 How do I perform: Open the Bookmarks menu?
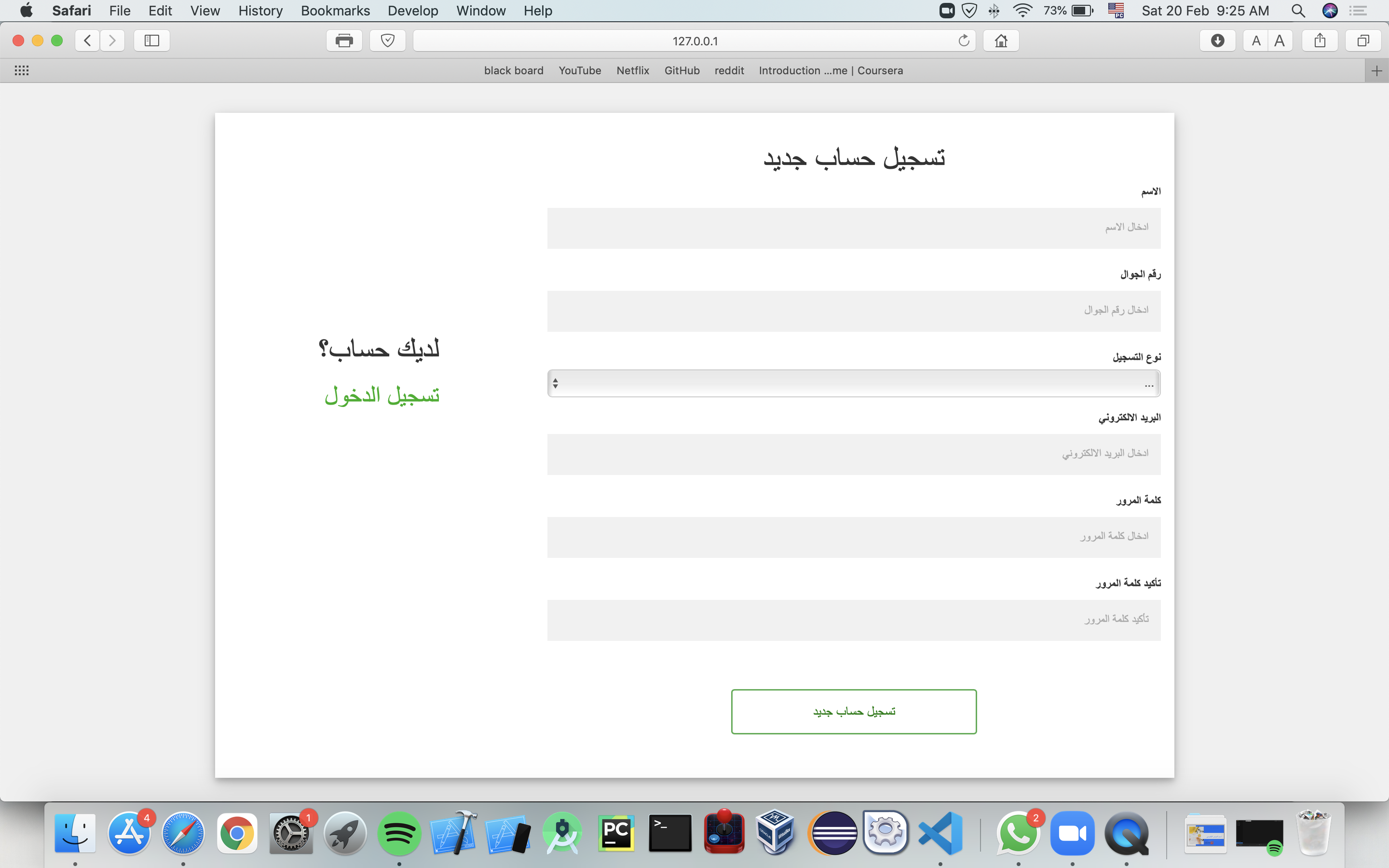[335, 10]
